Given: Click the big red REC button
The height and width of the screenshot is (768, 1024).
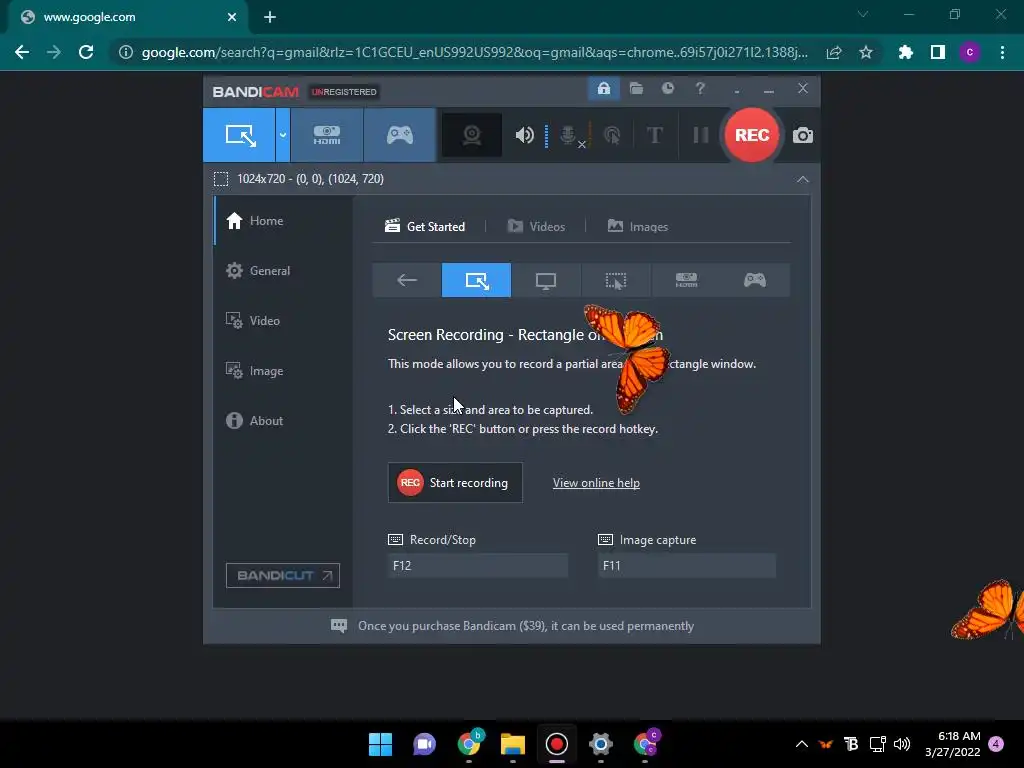Looking at the screenshot, I should click(x=752, y=135).
